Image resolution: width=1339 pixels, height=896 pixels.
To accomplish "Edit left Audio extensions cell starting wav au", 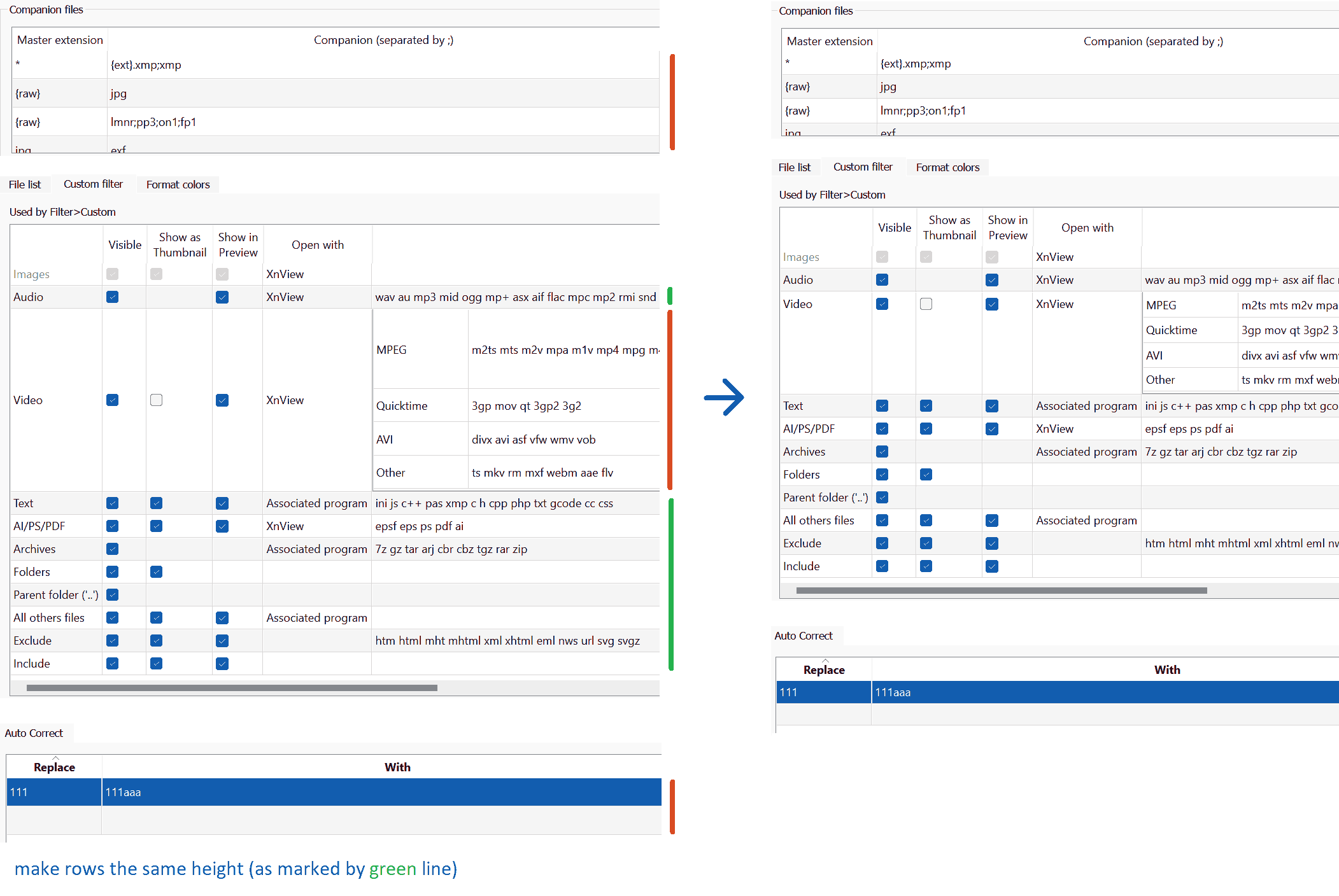I will tap(515, 297).
